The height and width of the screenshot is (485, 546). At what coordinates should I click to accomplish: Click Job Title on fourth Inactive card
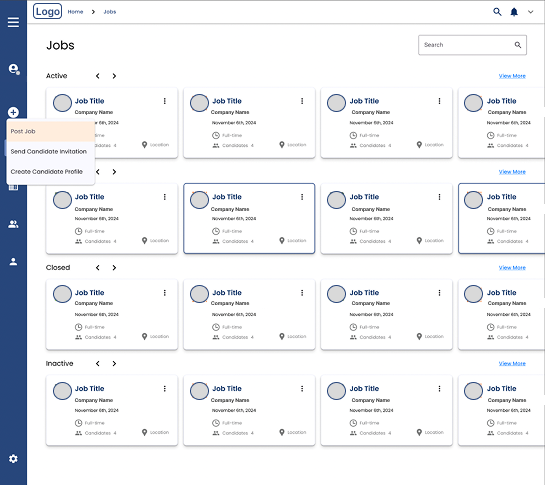[x=501, y=389]
